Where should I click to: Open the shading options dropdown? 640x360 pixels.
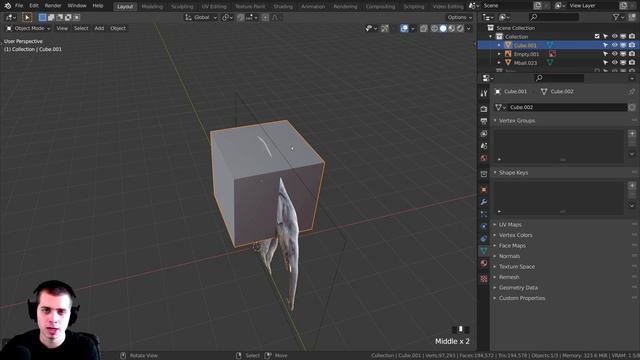click(x=469, y=28)
